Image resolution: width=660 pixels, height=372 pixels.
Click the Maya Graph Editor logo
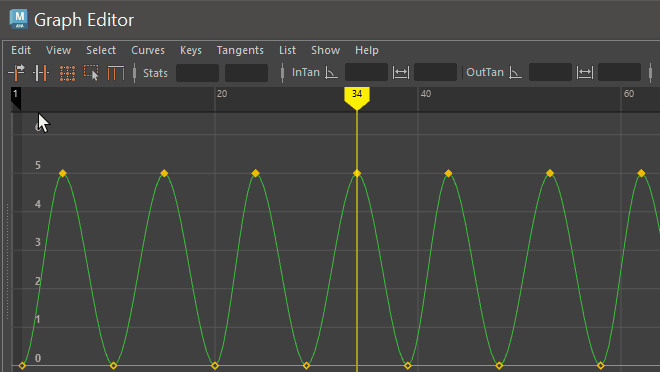[19, 19]
